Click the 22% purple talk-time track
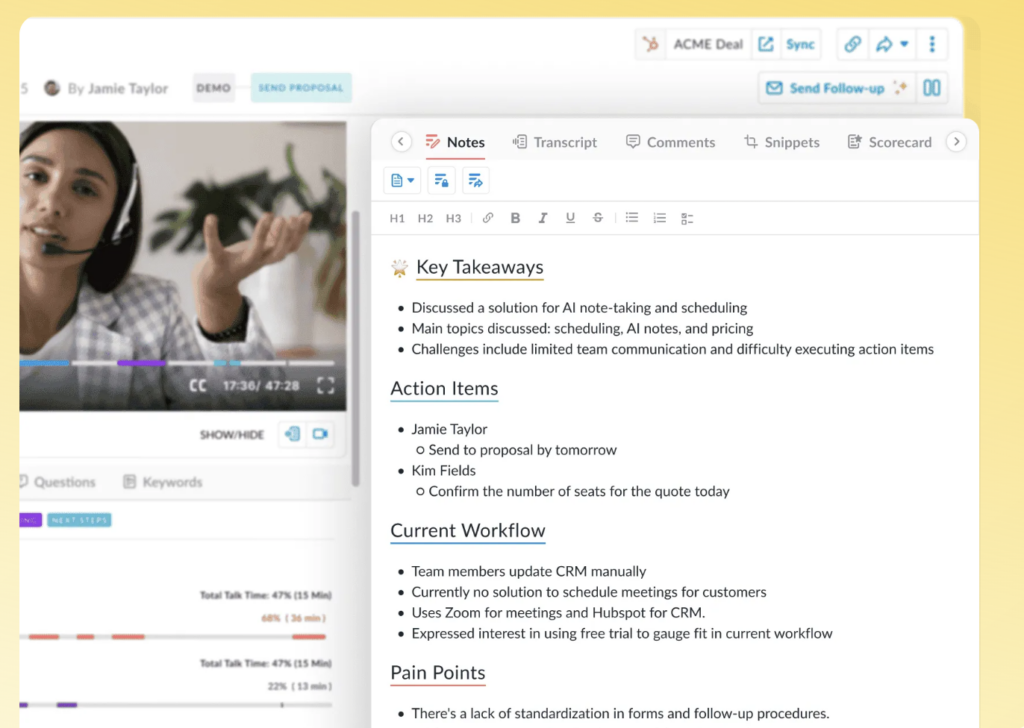The width and height of the screenshot is (1024, 728). pos(175,705)
